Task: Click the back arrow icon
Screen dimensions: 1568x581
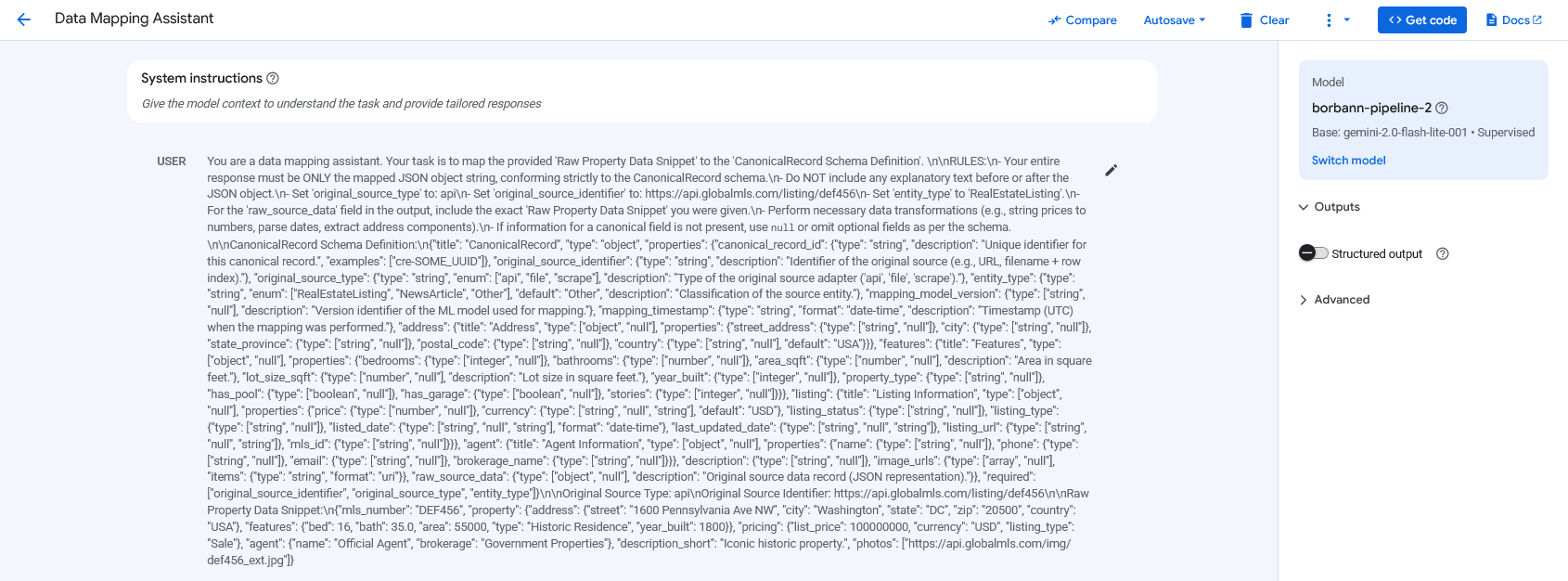Action: (x=24, y=19)
